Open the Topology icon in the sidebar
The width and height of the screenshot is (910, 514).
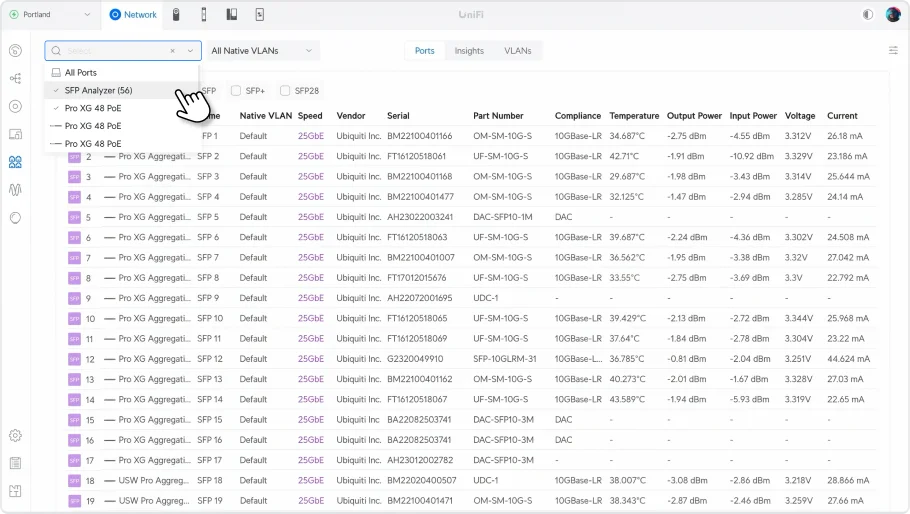pyautogui.click(x=16, y=78)
